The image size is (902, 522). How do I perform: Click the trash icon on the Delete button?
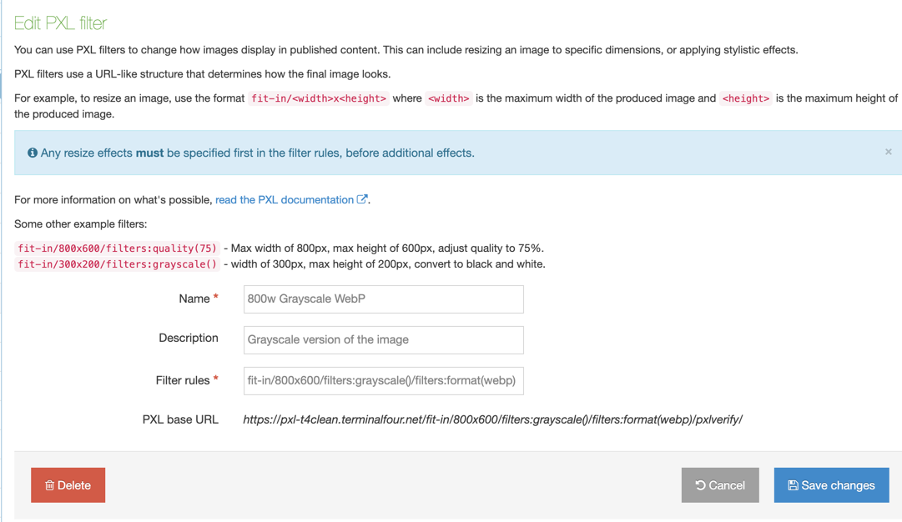(x=50, y=486)
